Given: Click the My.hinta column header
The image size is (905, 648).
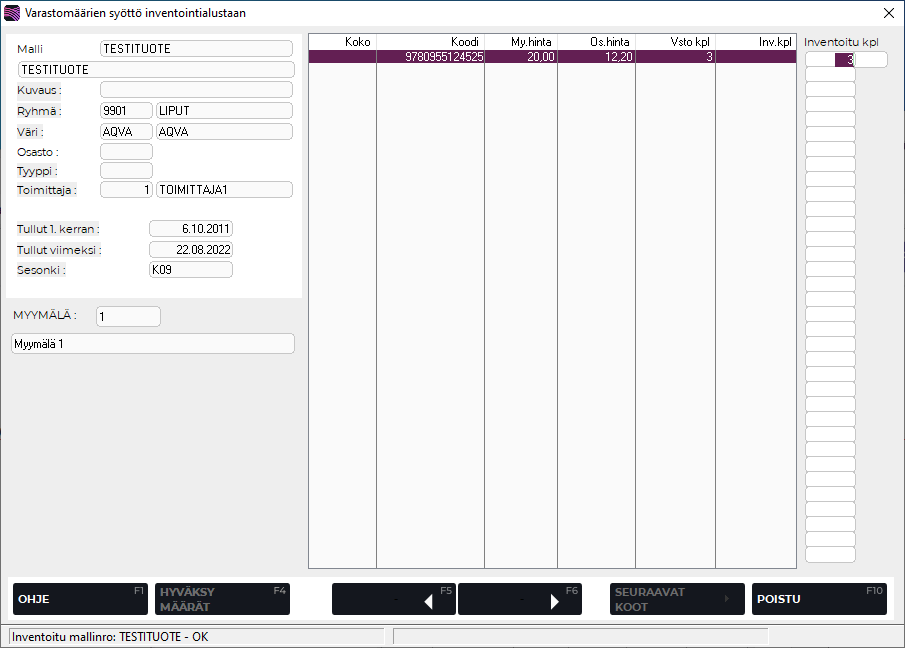Looking at the screenshot, I should pos(520,41).
